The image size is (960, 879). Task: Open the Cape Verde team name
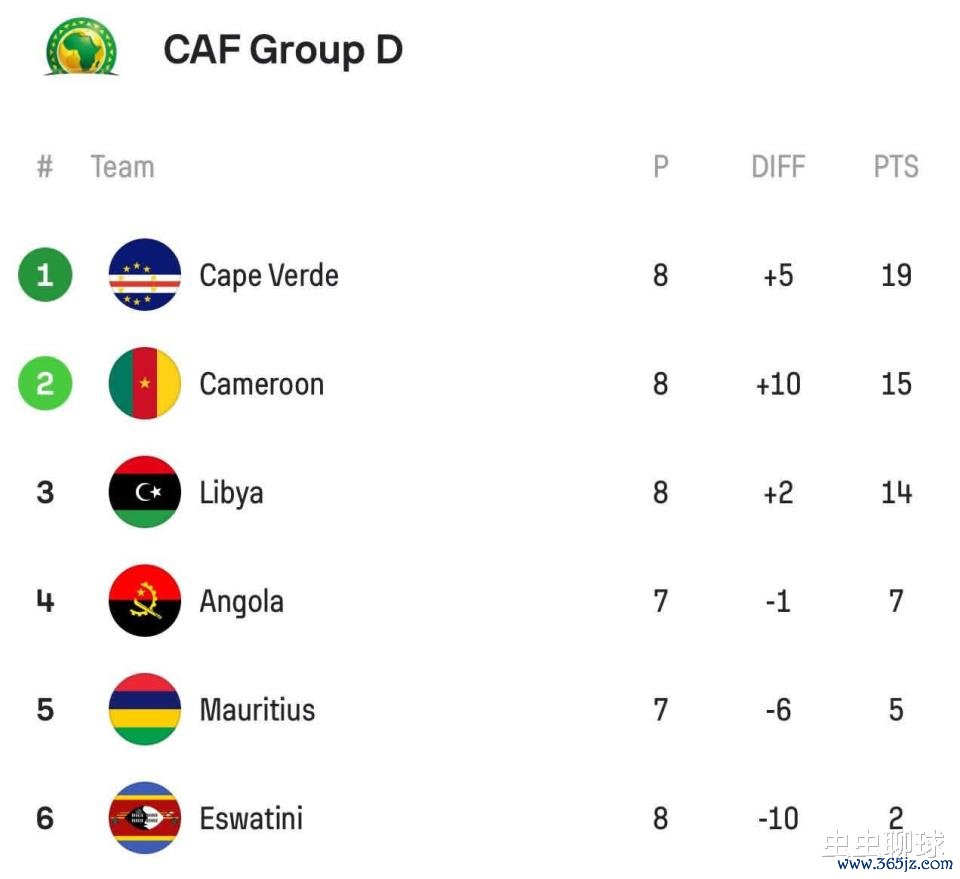269,275
